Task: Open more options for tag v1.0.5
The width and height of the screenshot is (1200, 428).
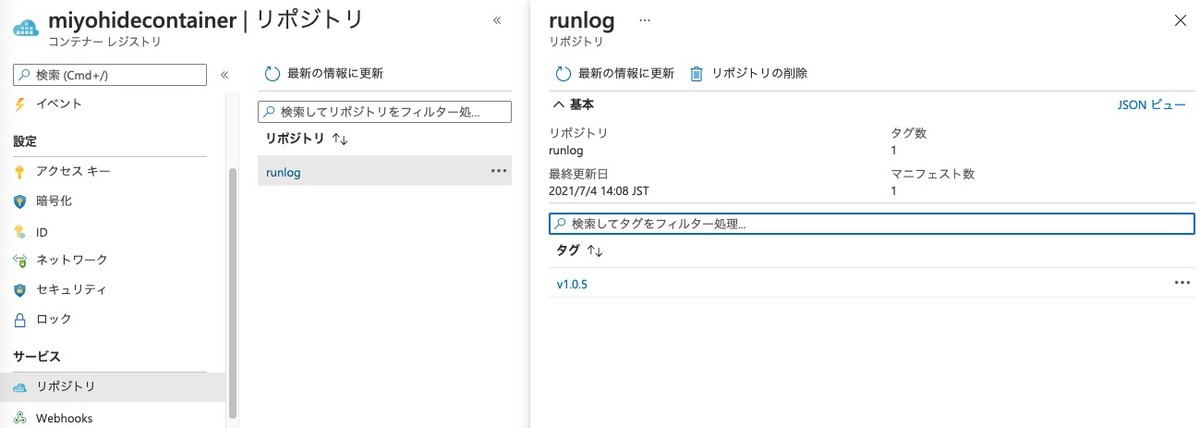Action: pyautogui.click(x=1182, y=284)
